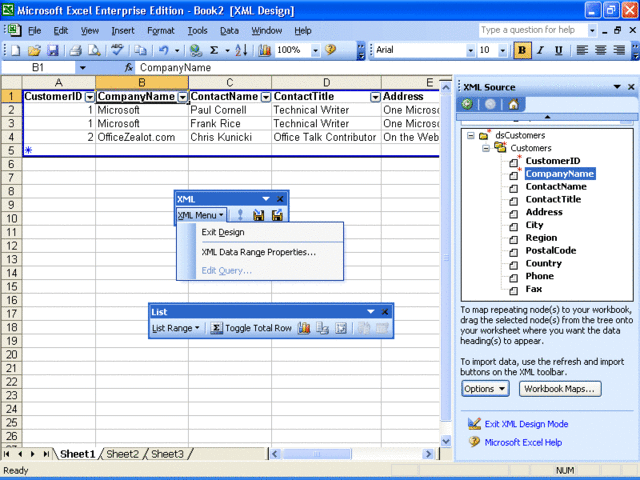
Task: Open the Options dropdown in XML Source
Action: pos(485,389)
